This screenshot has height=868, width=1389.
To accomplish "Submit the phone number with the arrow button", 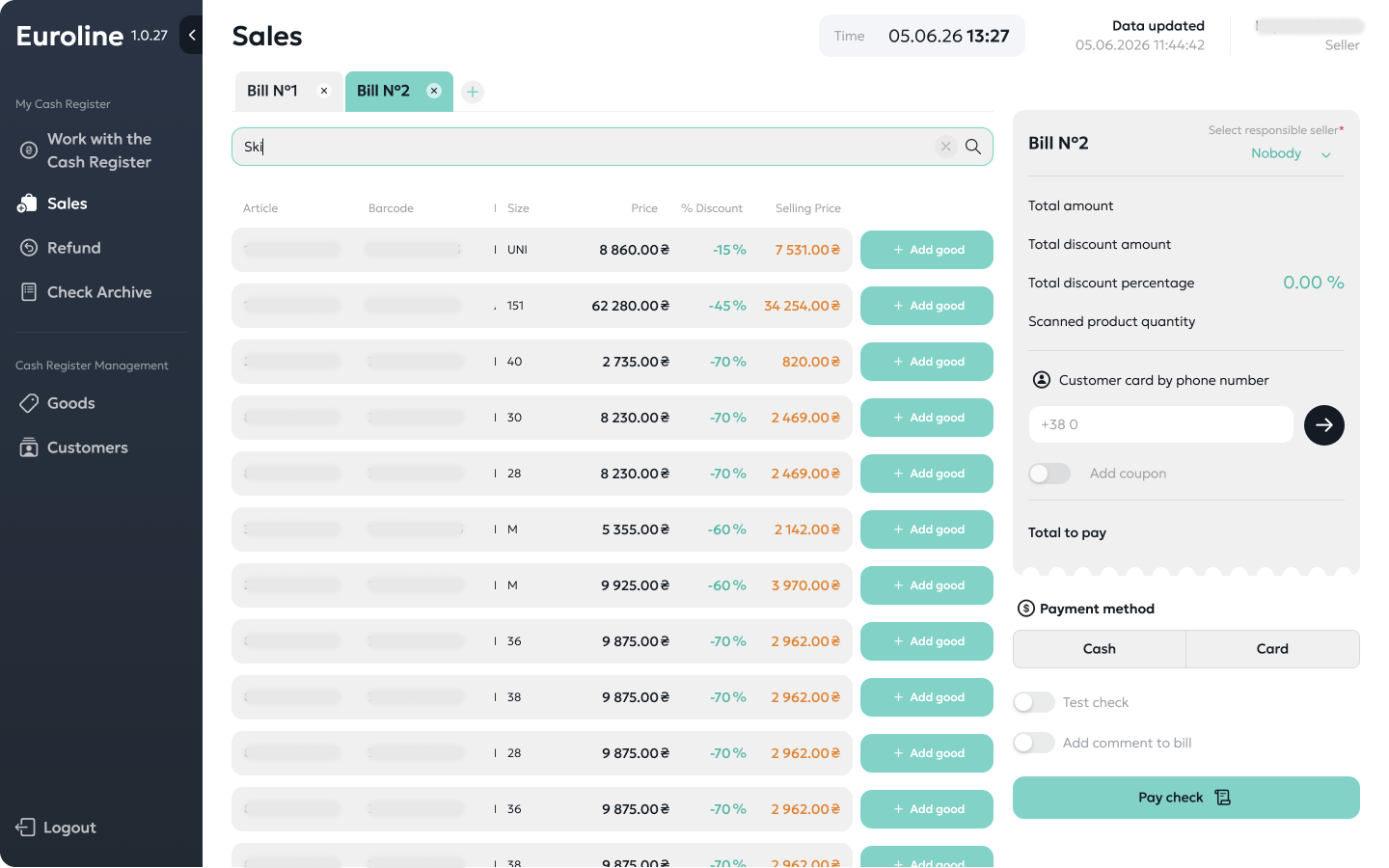I will pos(1324,424).
